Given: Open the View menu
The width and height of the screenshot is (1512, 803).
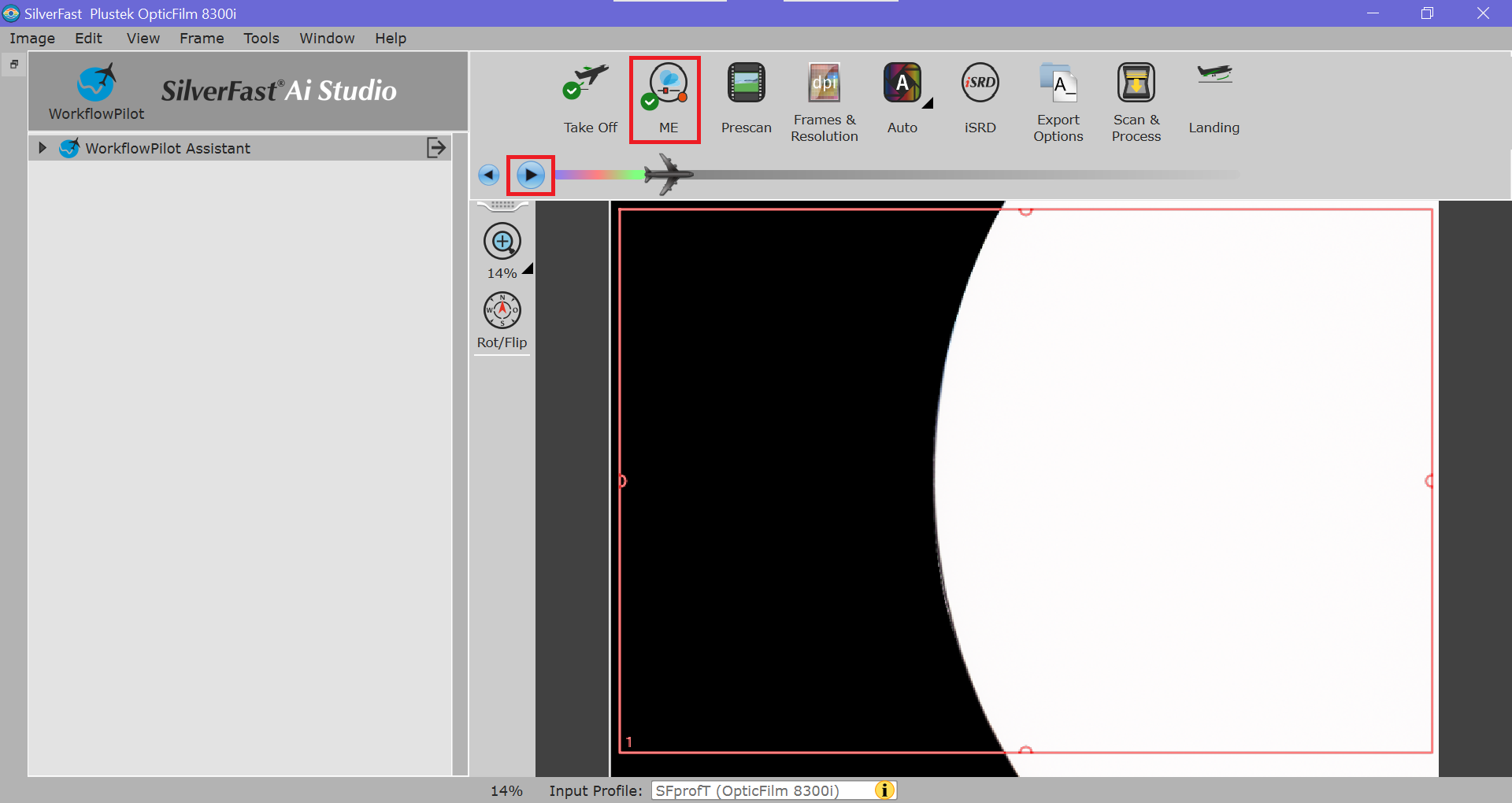Looking at the screenshot, I should click(x=143, y=38).
